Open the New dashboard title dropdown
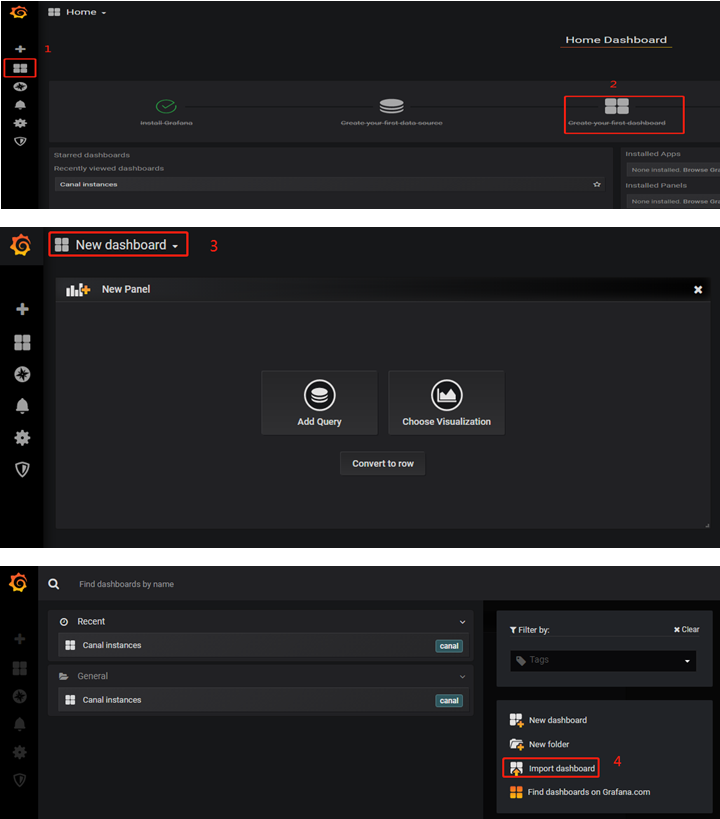The width and height of the screenshot is (720, 819). (x=118, y=244)
